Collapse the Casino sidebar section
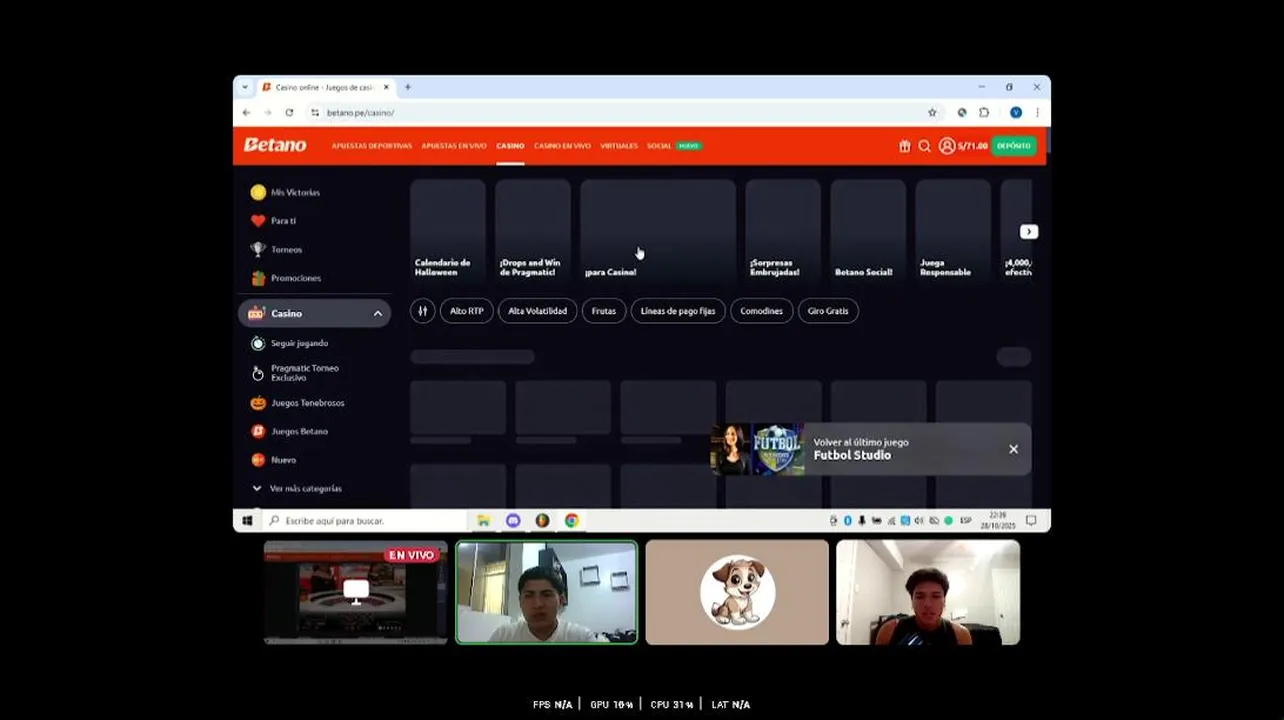The width and height of the screenshot is (1284, 720). tap(378, 314)
